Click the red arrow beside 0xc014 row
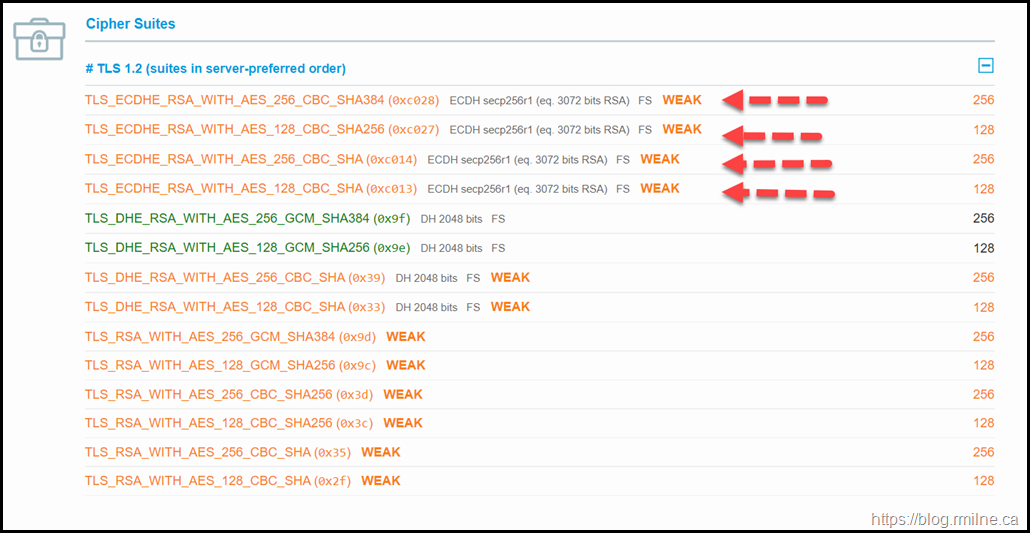 click(x=777, y=163)
